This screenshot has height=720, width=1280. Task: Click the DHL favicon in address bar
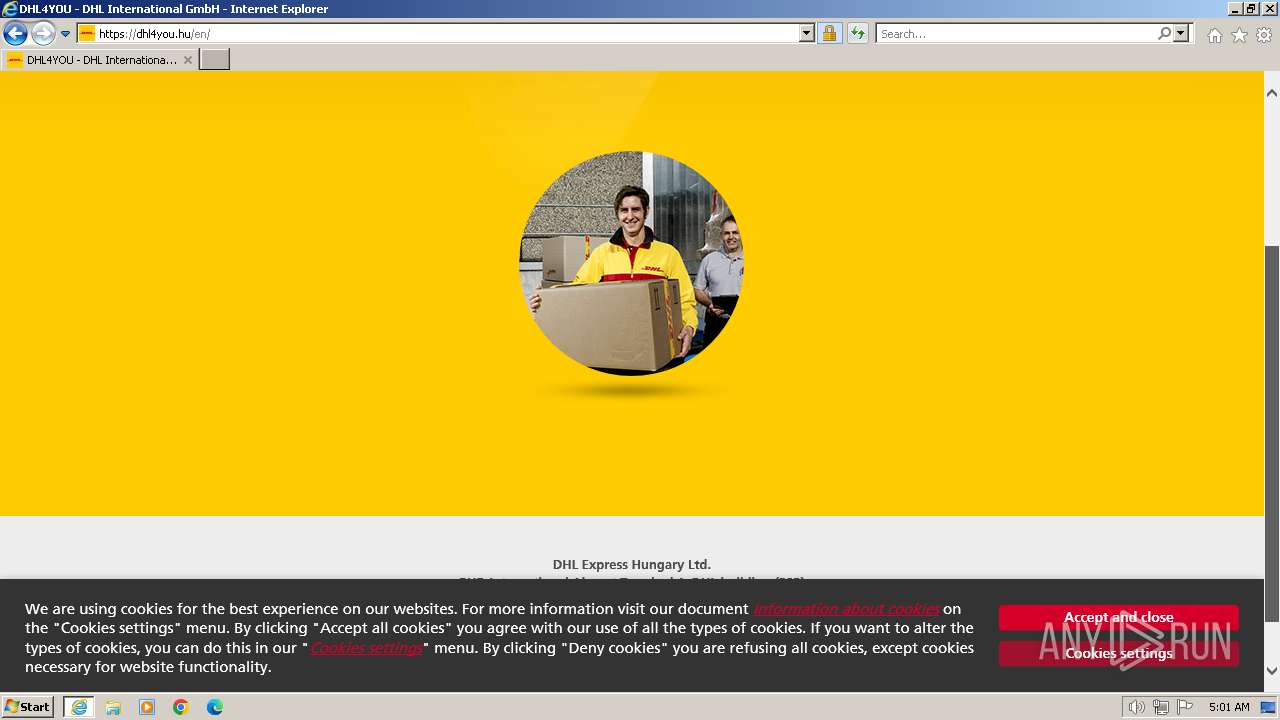87,34
